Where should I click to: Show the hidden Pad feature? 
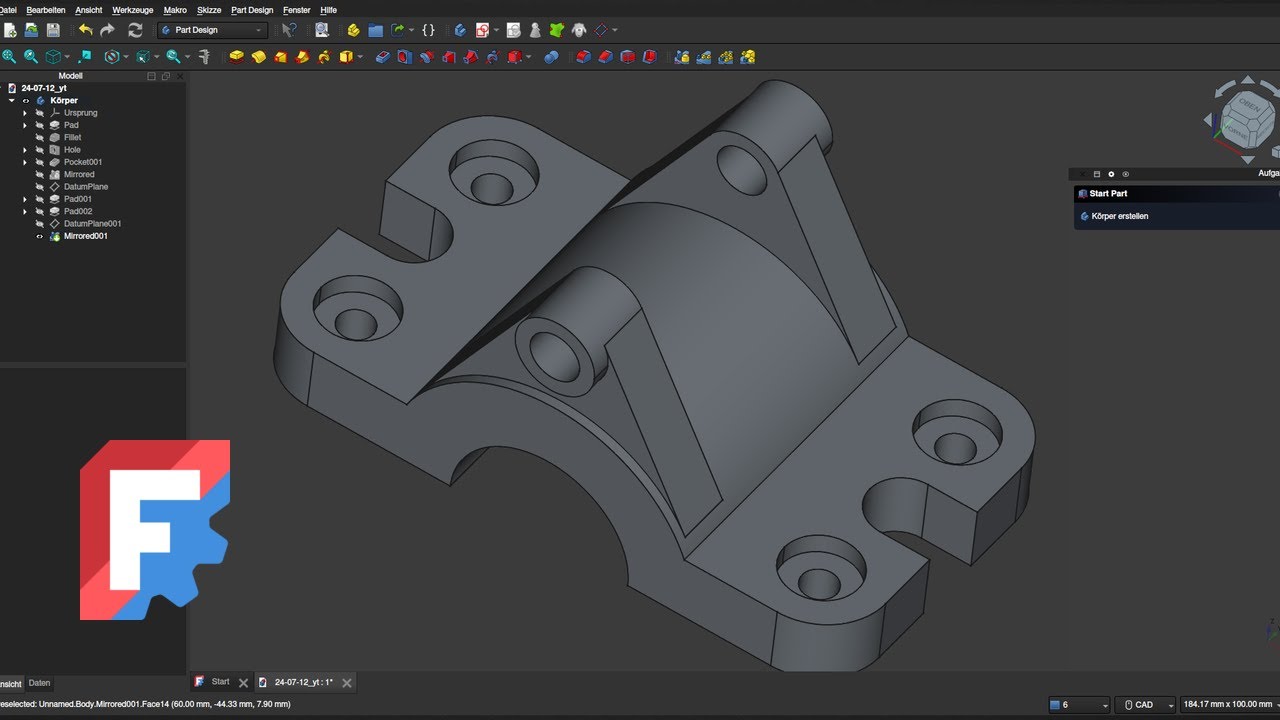40,125
